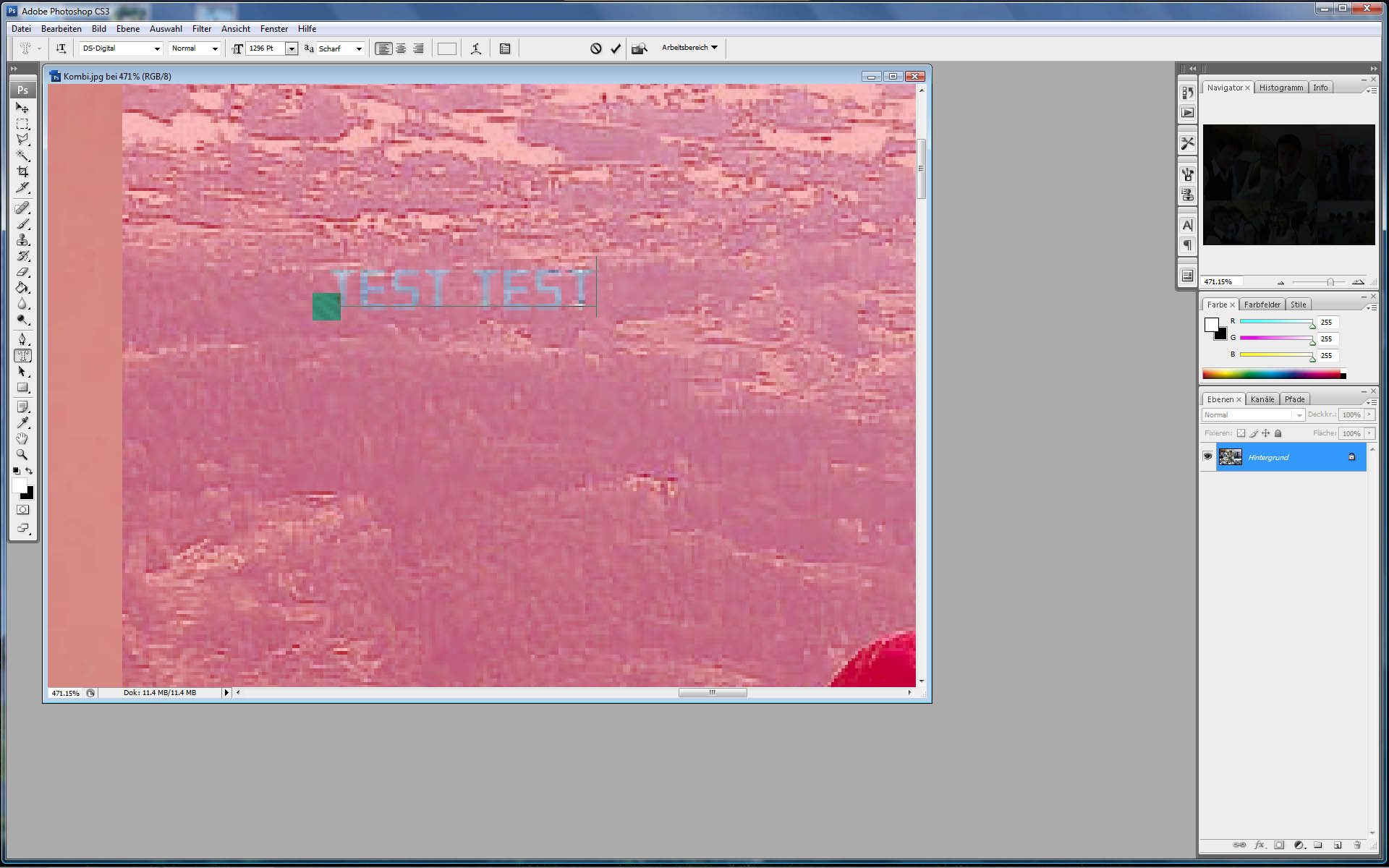1389x868 pixels.
Task: Toggle quick mask mode
Action: pyautogui.click(x=22, y=510)
